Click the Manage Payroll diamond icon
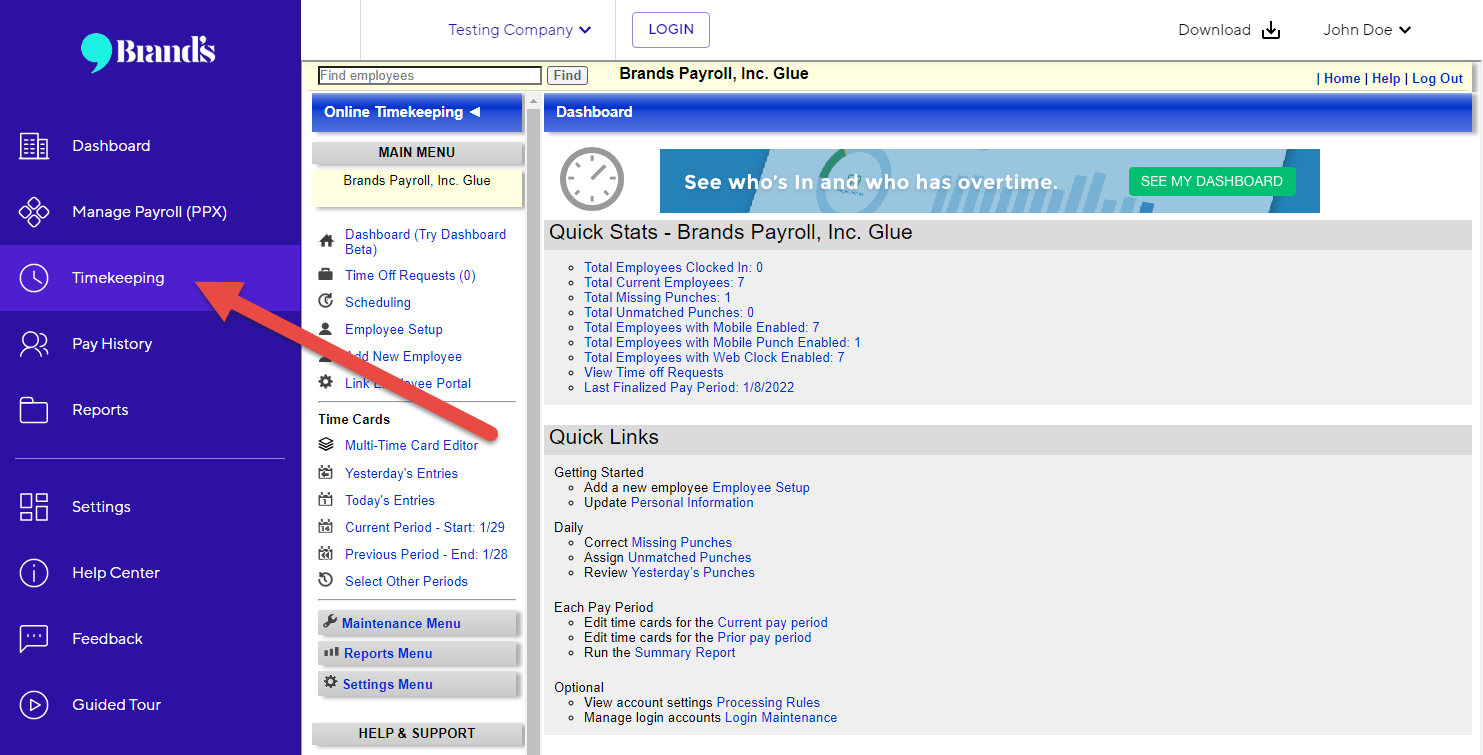Viewport: 1483px width, 755px height. [34, 212]
